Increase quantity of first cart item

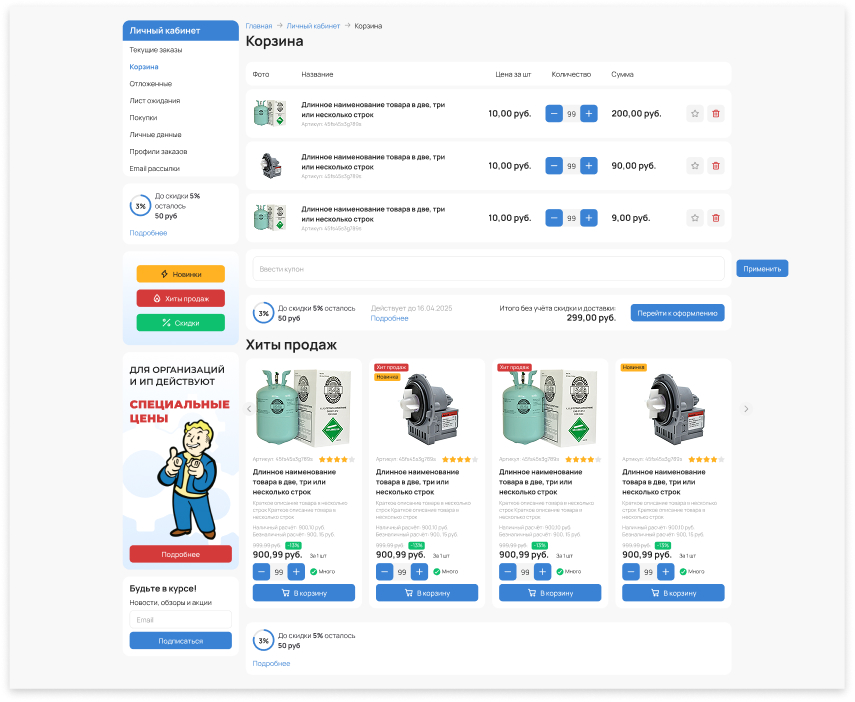(589, 114)
